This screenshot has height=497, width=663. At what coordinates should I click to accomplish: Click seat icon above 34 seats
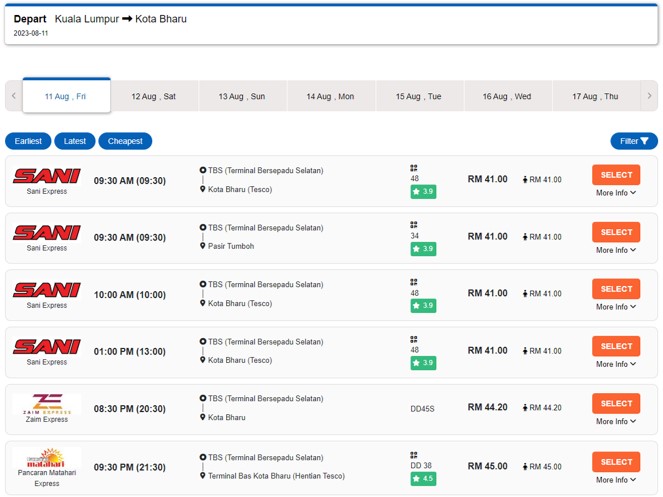(414, 226)
